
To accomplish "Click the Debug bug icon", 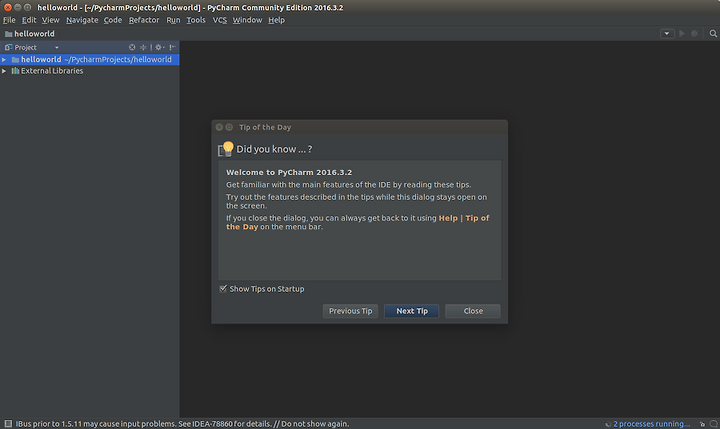I will pyautogui.click(x=695, y=34).
